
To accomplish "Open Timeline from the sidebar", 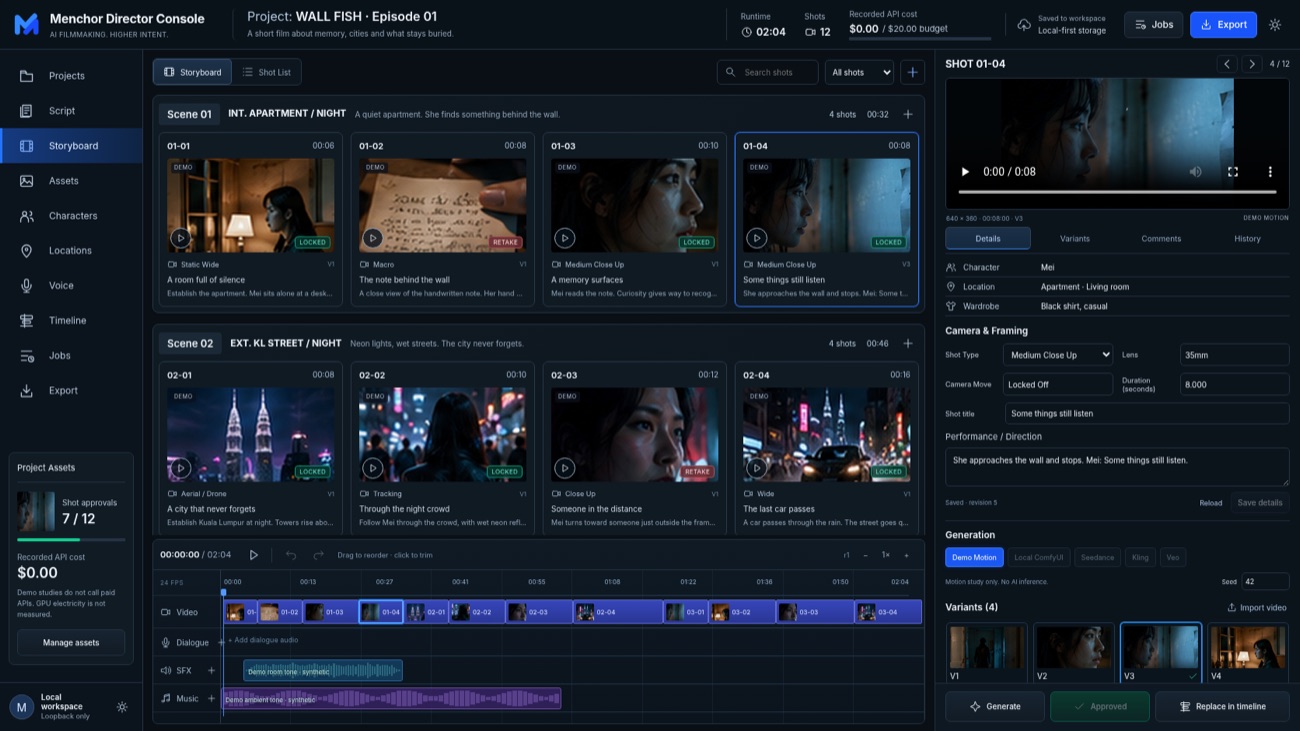I will tap(71, 321).
